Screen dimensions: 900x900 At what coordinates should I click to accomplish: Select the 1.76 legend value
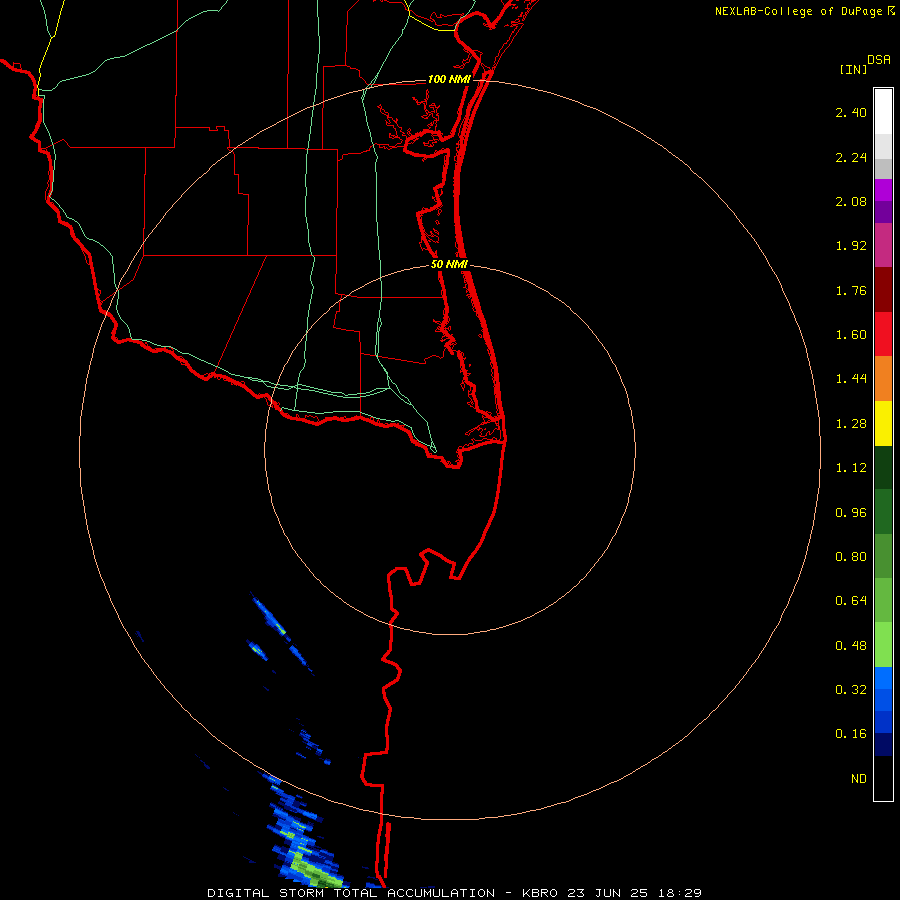[851, 290]
